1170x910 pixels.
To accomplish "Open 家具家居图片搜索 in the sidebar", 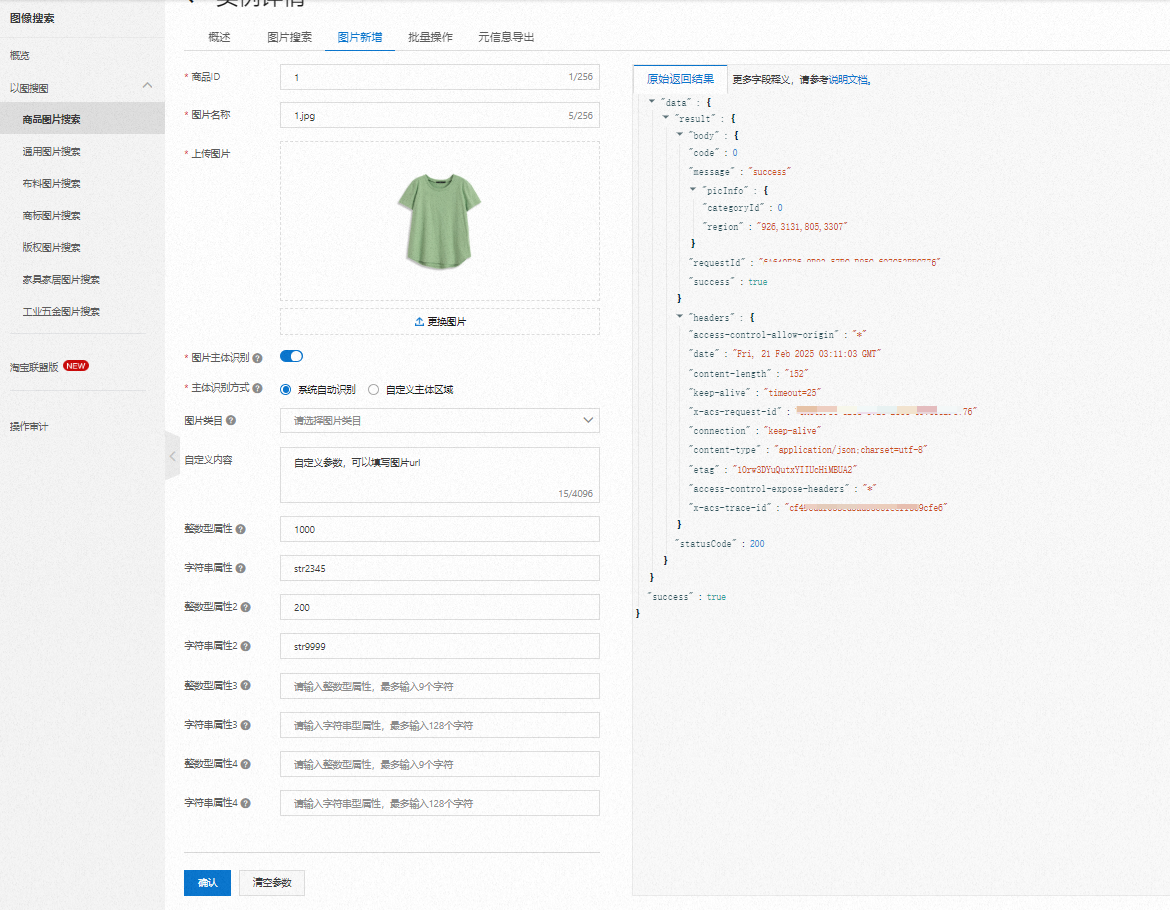I will [x=61, y=280].
